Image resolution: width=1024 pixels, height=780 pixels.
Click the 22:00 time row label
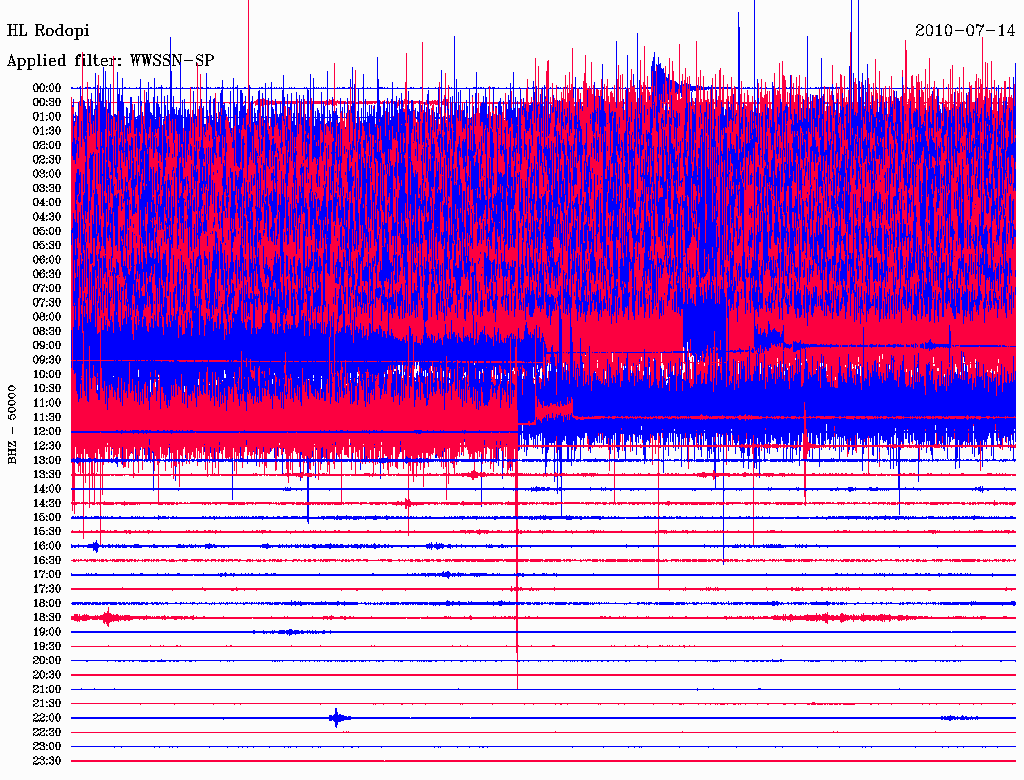click(x=47, y=718)
